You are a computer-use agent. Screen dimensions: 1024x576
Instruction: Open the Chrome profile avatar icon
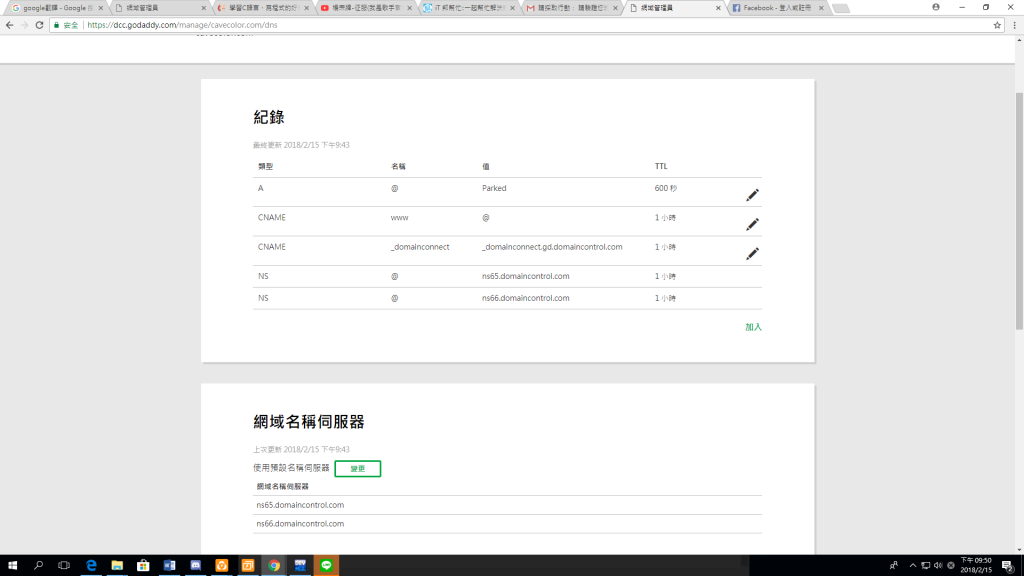[x=936, y=7]
